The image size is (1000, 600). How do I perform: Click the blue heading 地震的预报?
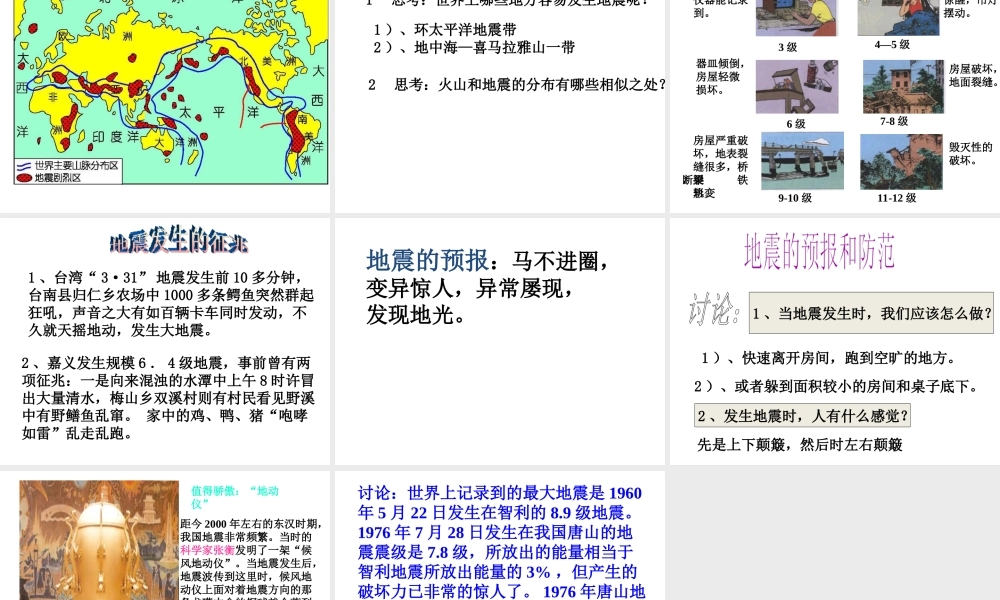427,261
